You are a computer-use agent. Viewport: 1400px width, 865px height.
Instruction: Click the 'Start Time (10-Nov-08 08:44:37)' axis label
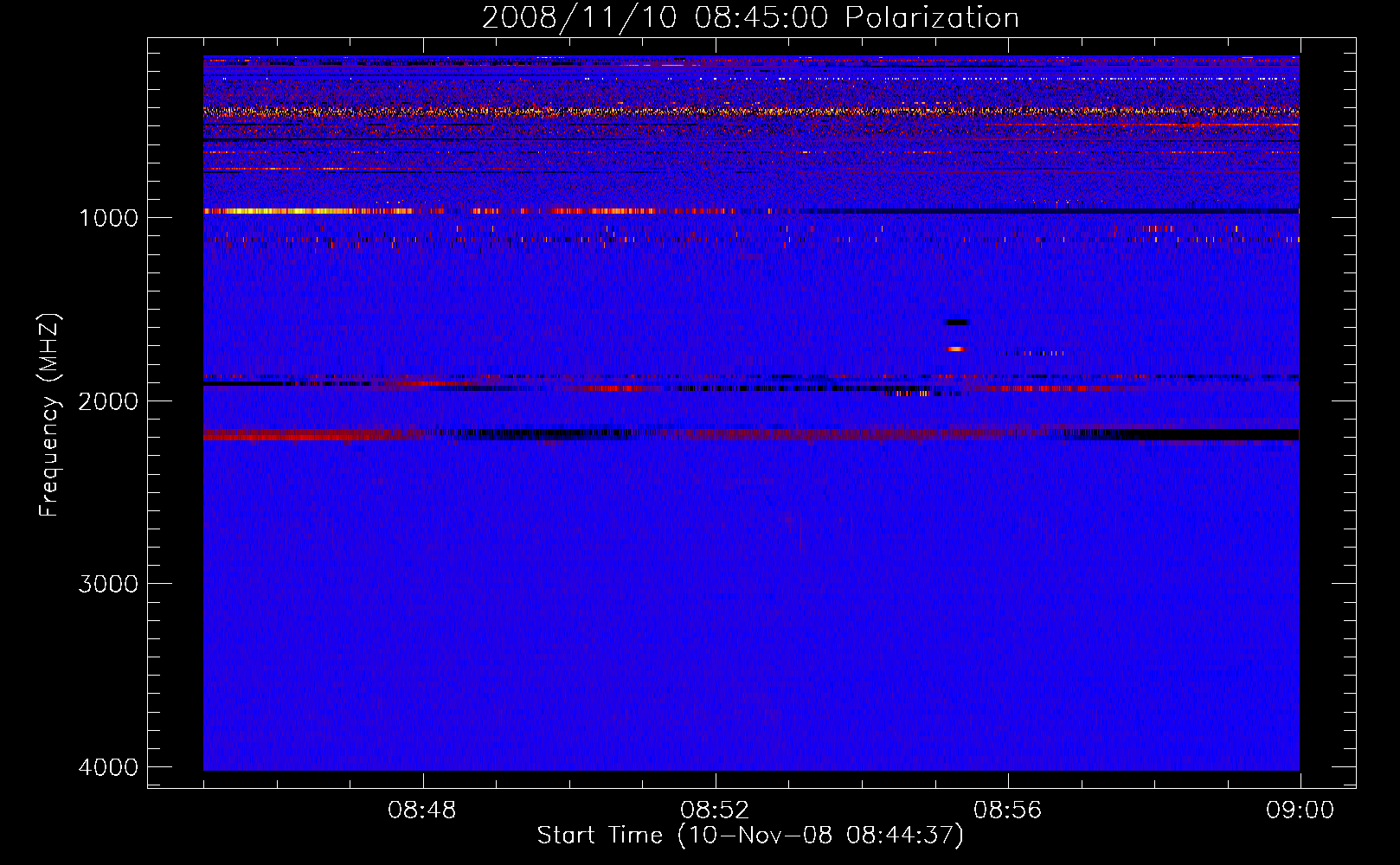[x=750, y=836]
